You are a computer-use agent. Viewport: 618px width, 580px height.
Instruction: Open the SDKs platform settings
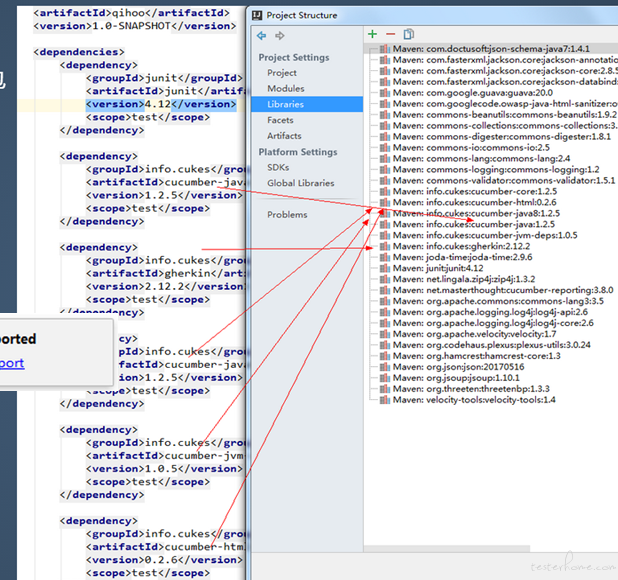point(278,167)
